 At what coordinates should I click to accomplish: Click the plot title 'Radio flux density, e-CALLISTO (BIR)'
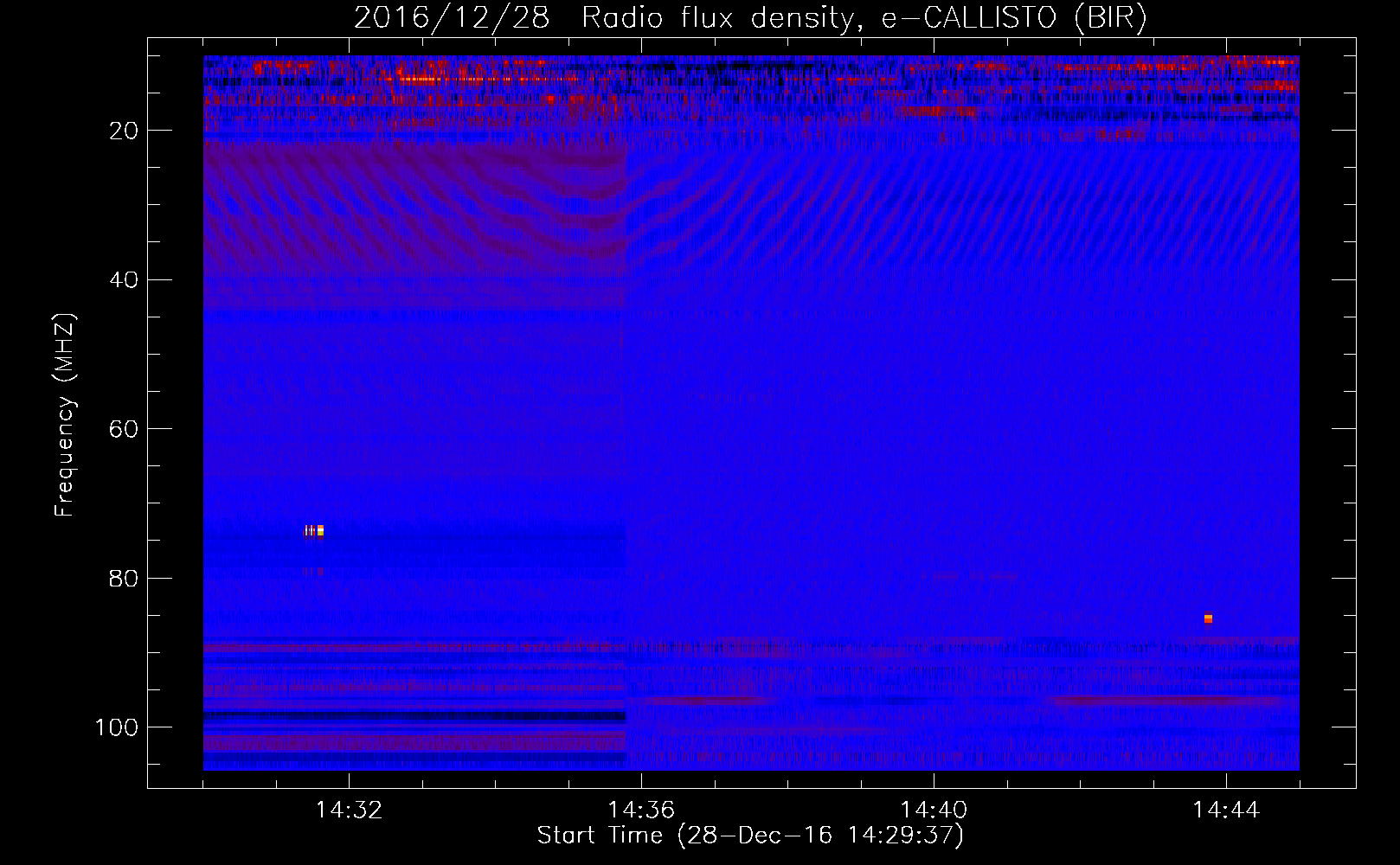[864, 17]
